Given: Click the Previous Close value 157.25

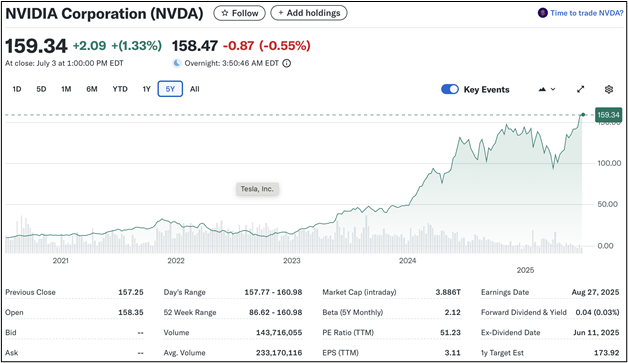Looking at the screenshot, I should point(131,292).
